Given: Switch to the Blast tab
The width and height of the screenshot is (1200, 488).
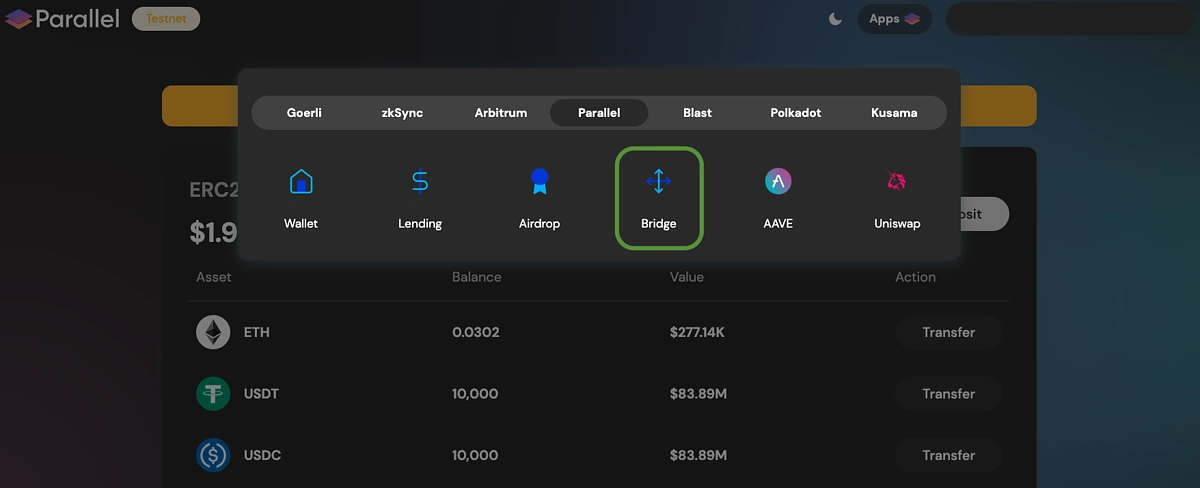Looking at the screenshot, I should pyautogui.click(x=697, y=113).
